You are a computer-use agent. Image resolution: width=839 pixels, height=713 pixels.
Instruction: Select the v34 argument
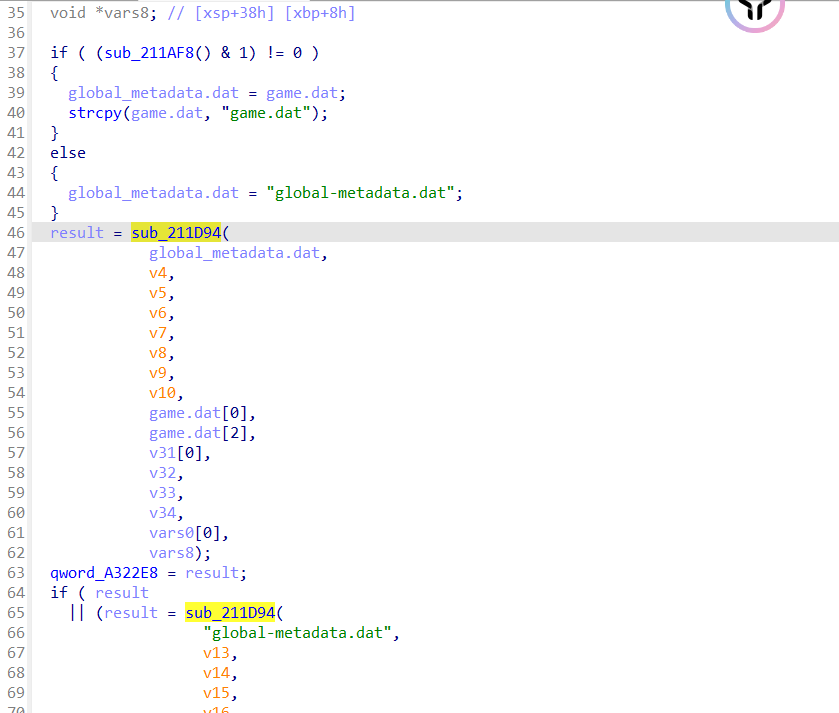click(162, 512)
